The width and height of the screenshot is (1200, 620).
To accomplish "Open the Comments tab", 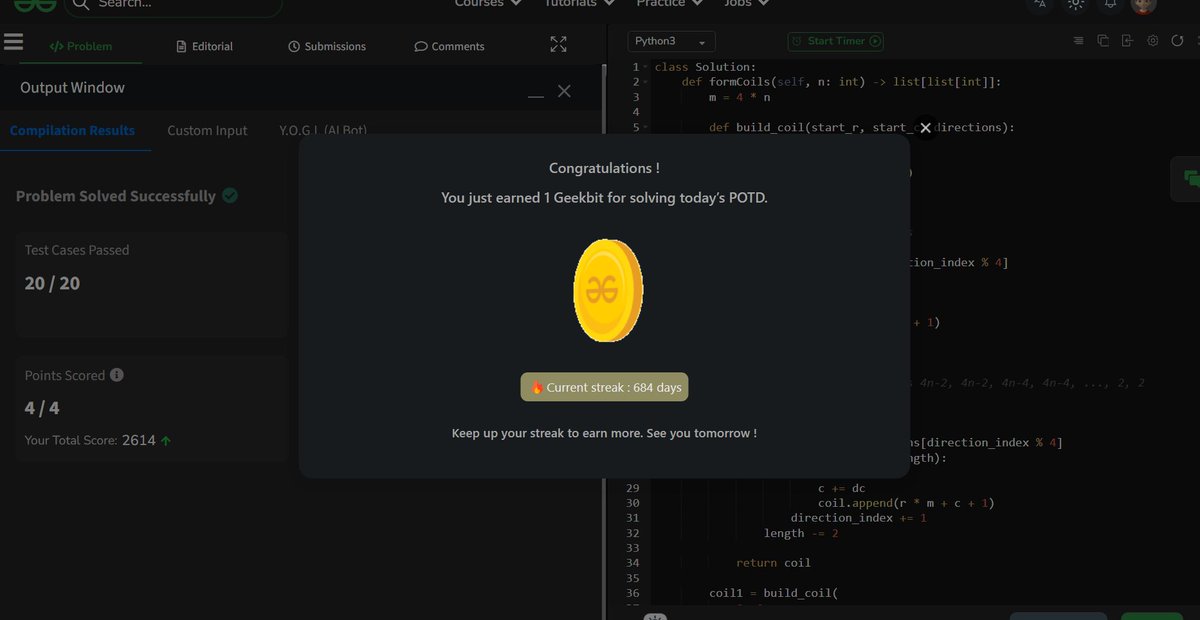I will coord(449,46).
